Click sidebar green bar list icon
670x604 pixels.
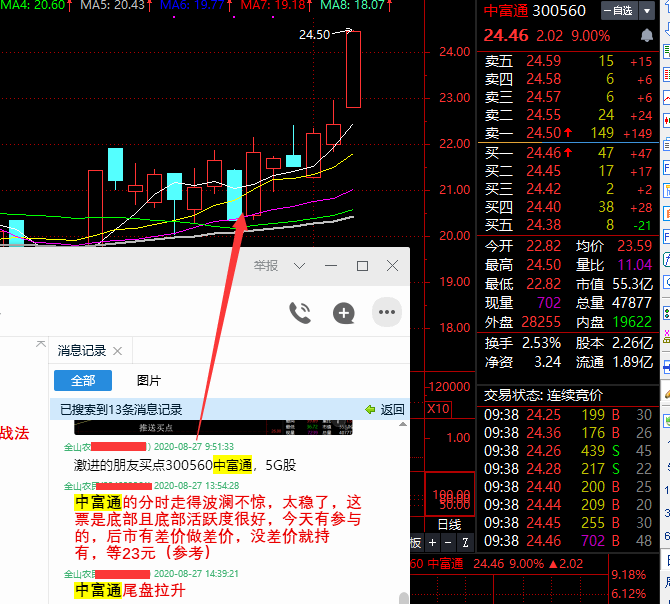click(666, 52)
